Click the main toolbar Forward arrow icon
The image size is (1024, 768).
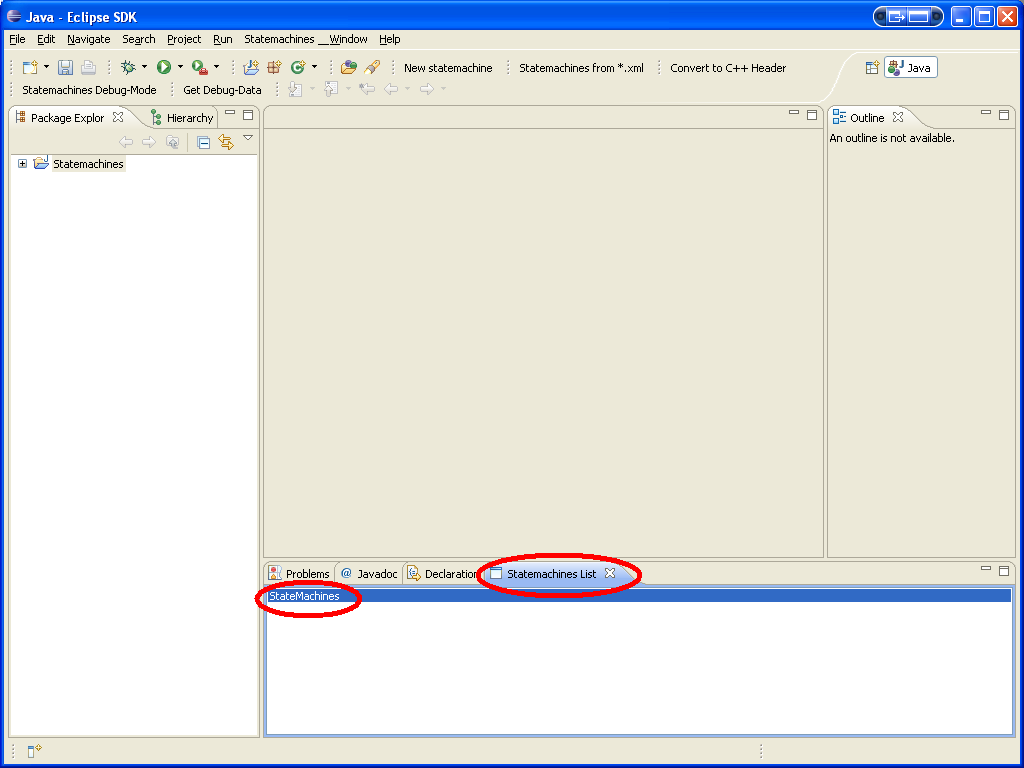(x=427, y=89)
